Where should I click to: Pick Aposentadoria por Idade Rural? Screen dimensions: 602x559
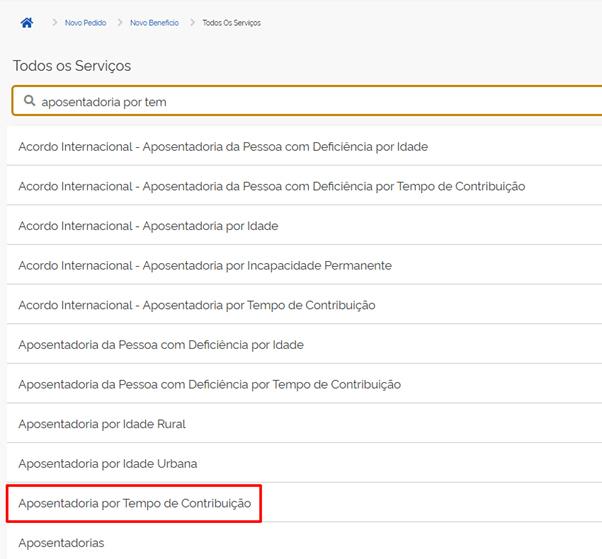304,423
